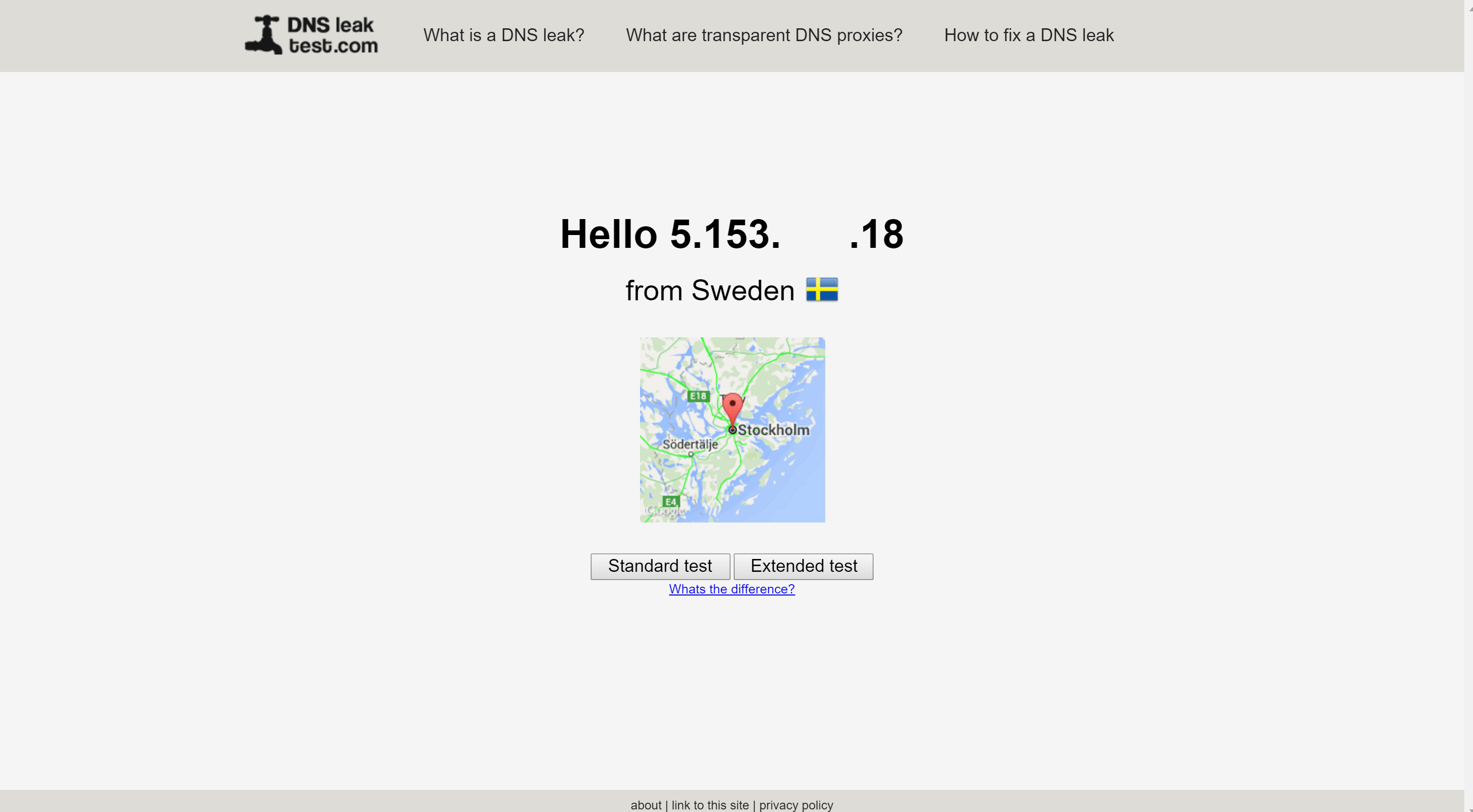Image resolution: width=1473 pixels, height=812 pixels.
Task: Open 'How to fix a DNS leak' page
Action: click(x=1028, y=35)
